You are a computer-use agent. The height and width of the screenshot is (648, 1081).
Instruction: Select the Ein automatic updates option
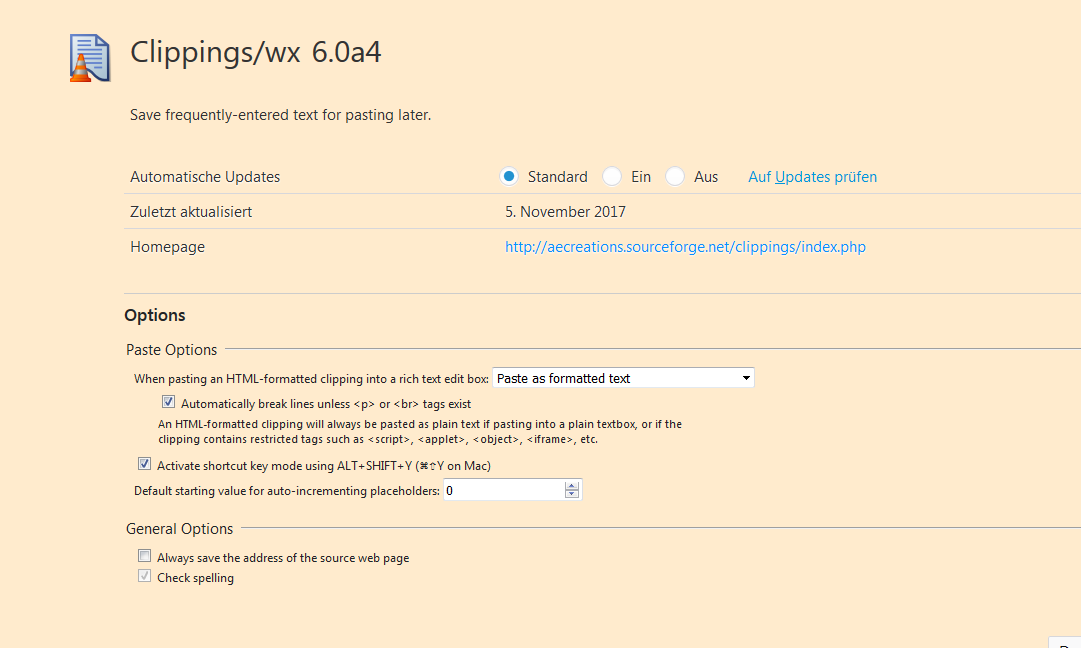pyautogui.click(x=612, y=176)
